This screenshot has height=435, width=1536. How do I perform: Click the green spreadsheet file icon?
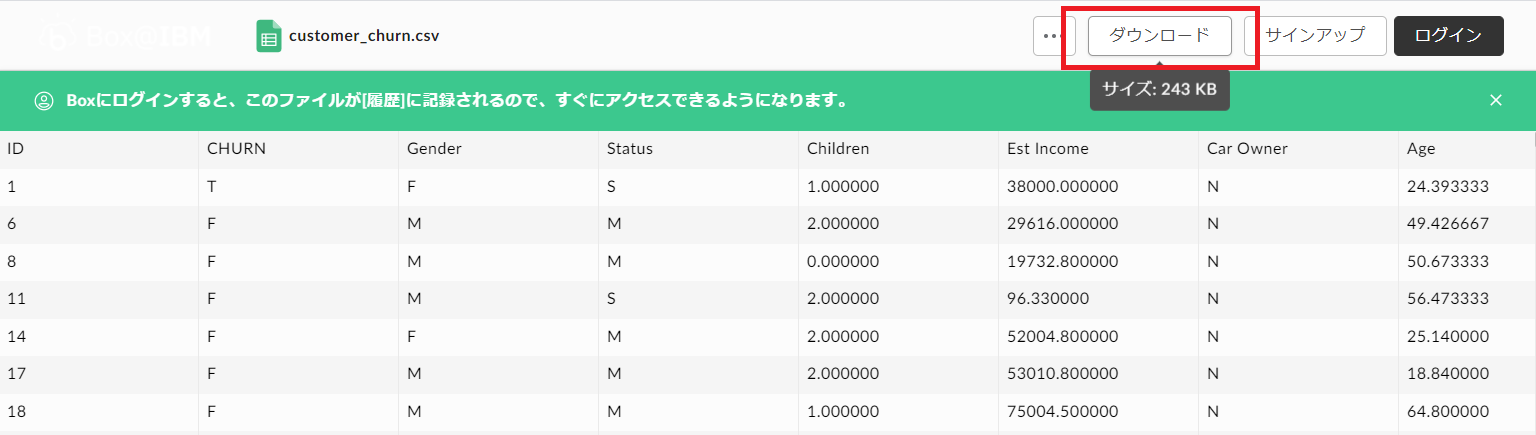coord(269,36)
